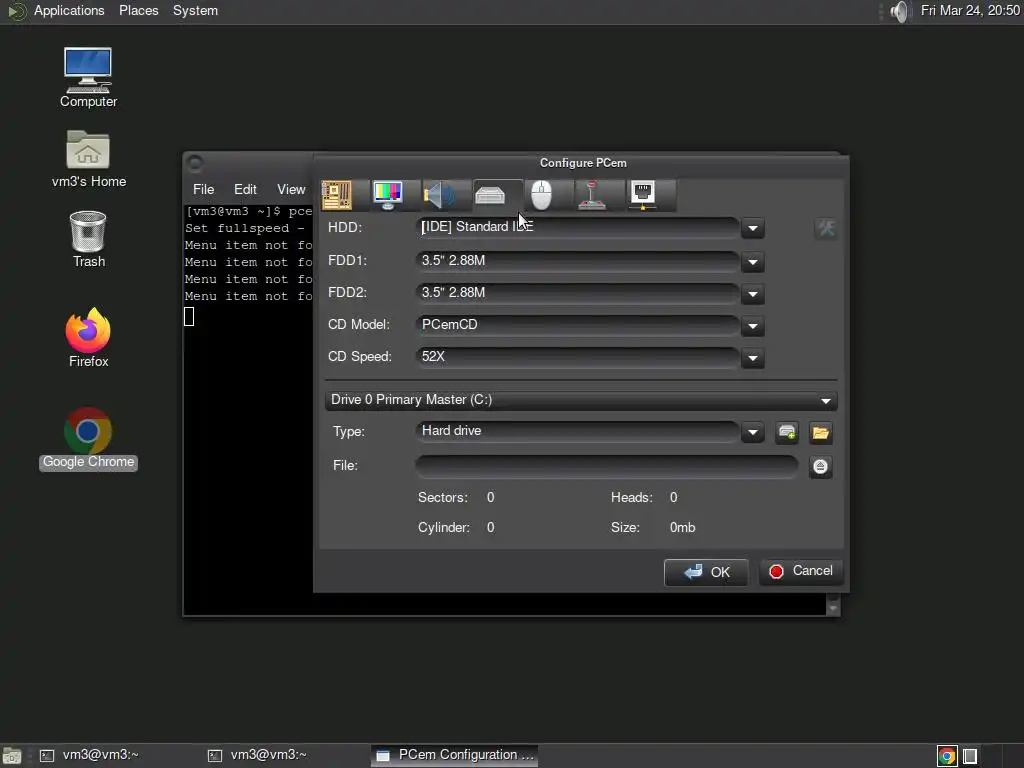Open the display settings tab
Viewport: 1024px width, 768px height.
click(388, 195)
